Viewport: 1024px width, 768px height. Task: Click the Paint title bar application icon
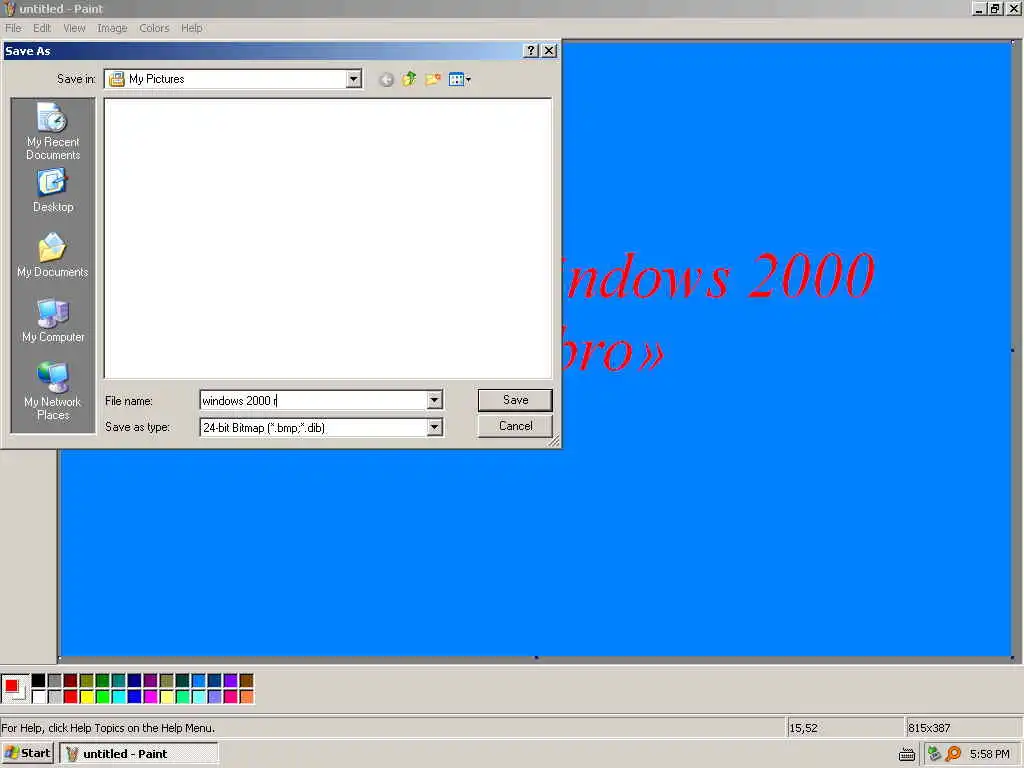(x=10, y=8)
